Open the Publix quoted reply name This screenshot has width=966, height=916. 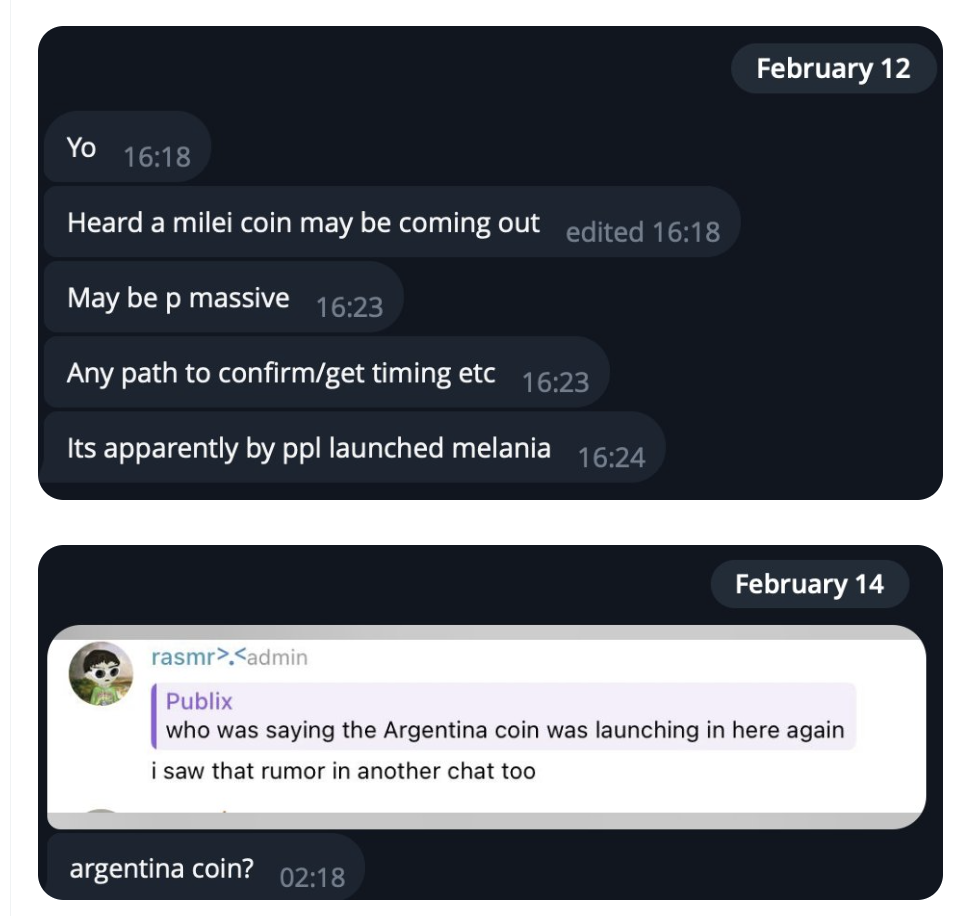click(199, 701)
